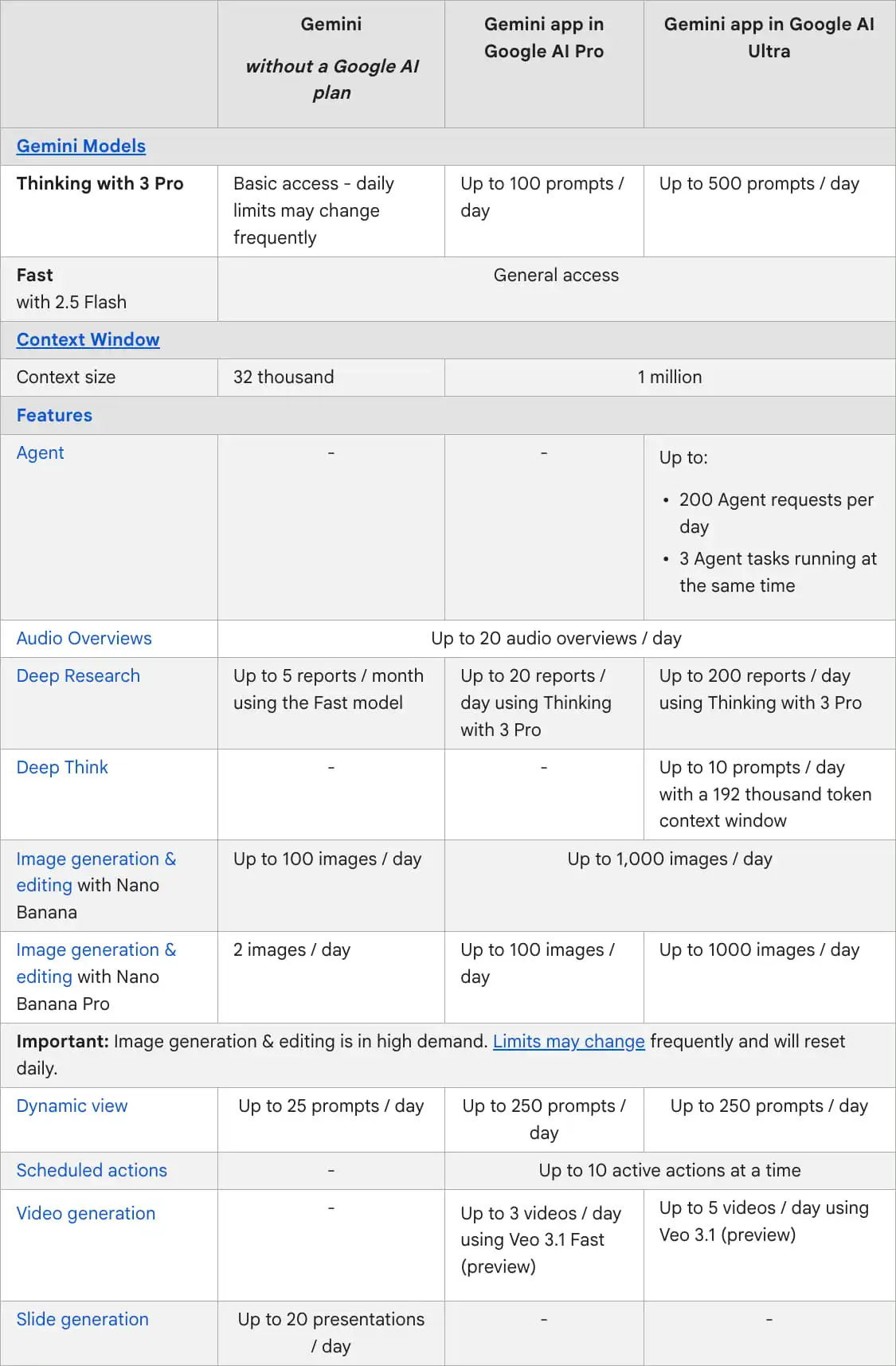Click the 'Up to 500 prompts / day' cell
This screenshot has width=896, height=1366.
(759, 183)
